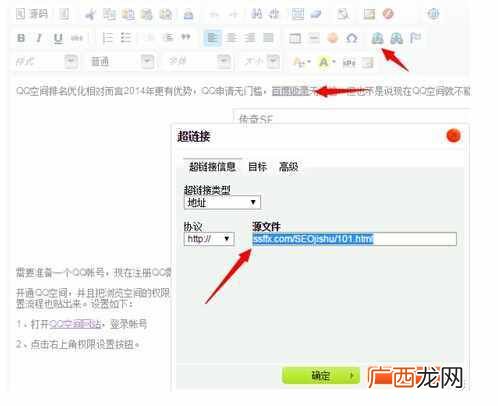This screenshot has height=406, width=498.
Task: Cut selection with the scissors icon
Action: (90, 14)
